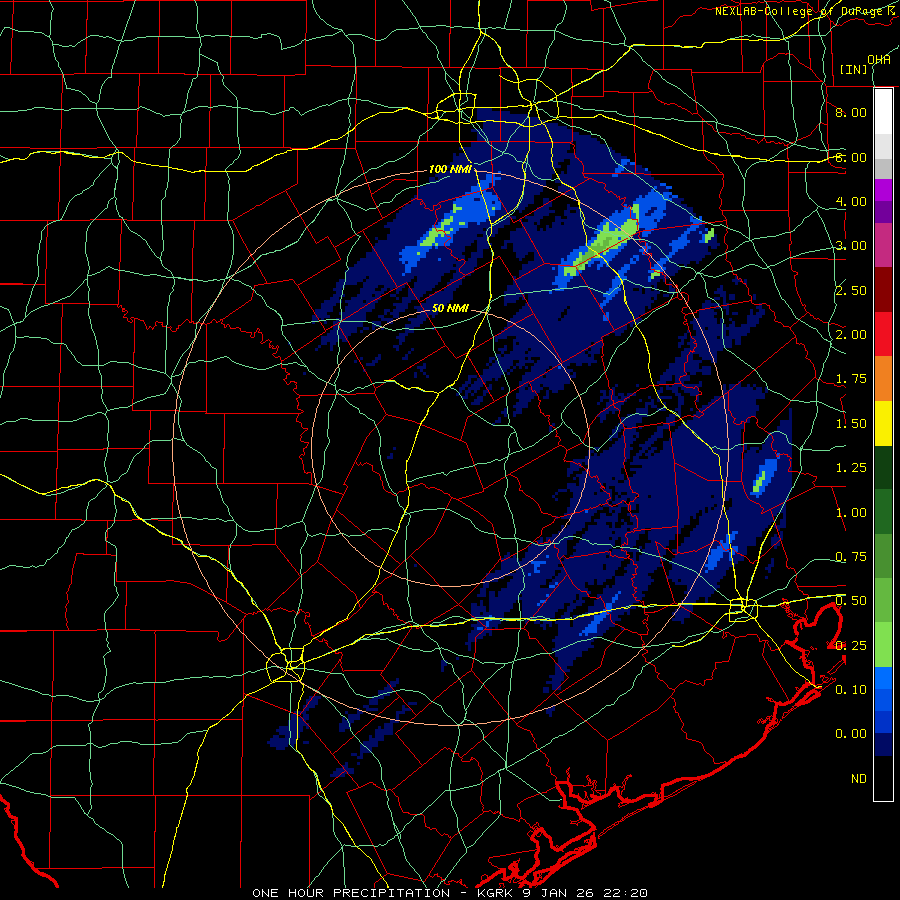The height and width of the screenshot is (900, 900).
Task: Click the ND legend label
Action: click(859, 779)
